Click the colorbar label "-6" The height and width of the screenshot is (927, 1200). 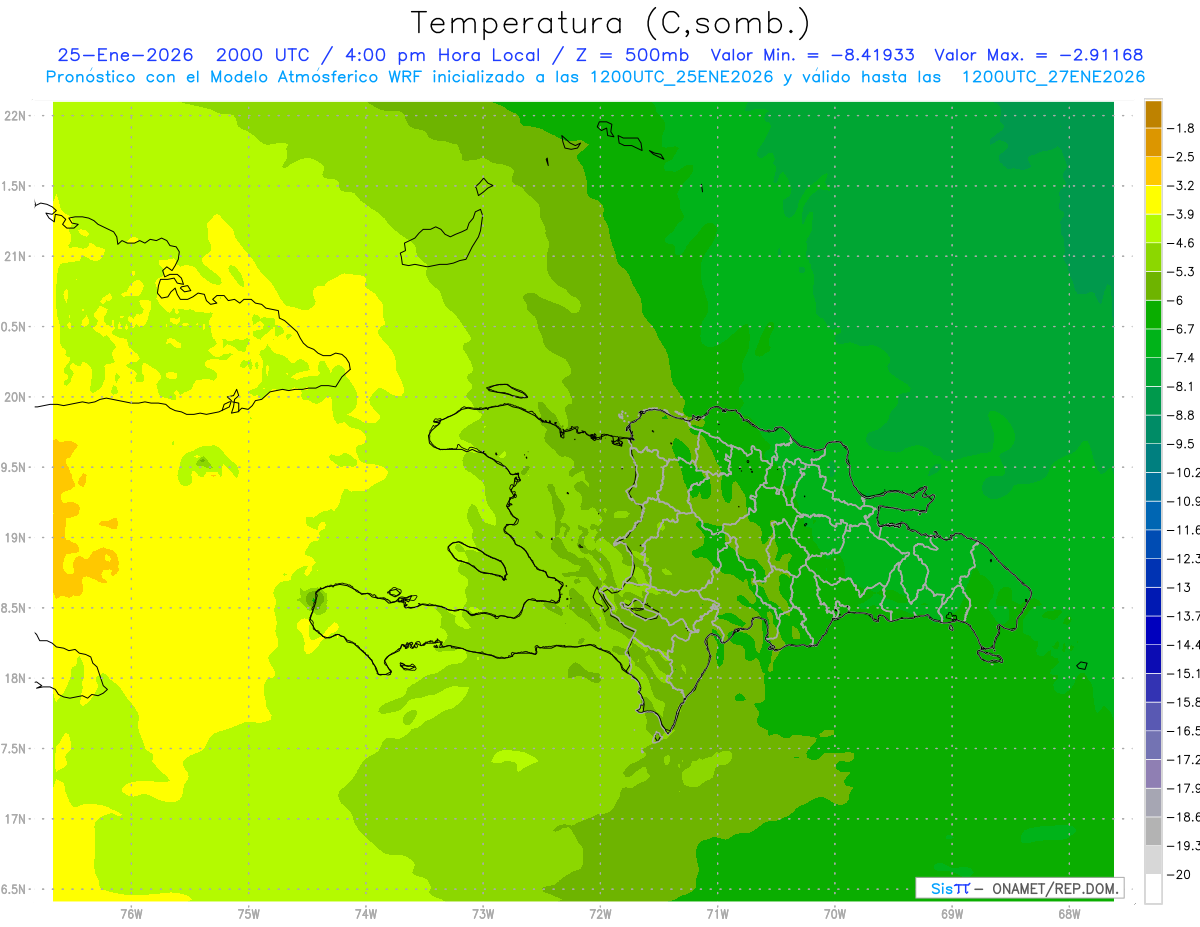(x=1176, y=300)
